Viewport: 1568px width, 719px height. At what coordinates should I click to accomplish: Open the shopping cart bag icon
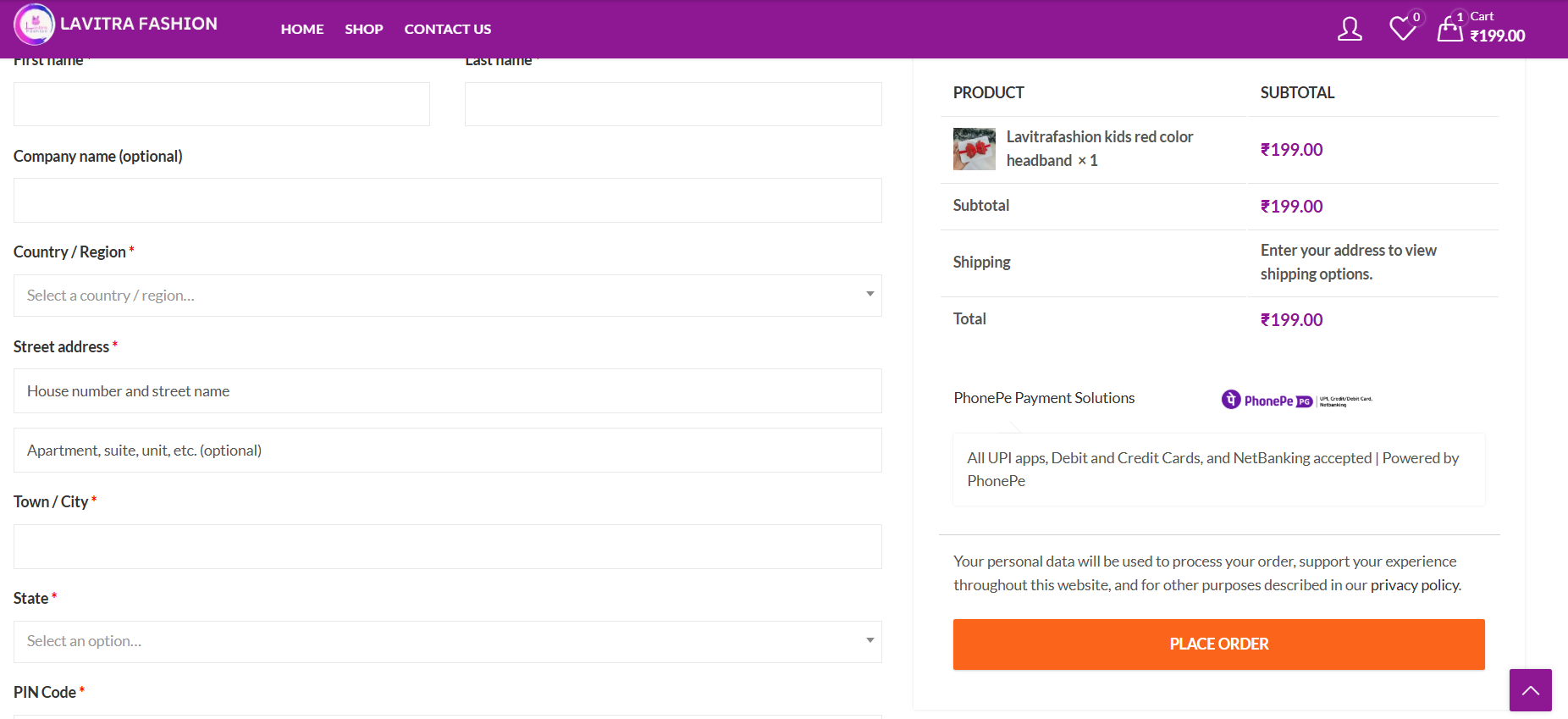point(1449,29)
